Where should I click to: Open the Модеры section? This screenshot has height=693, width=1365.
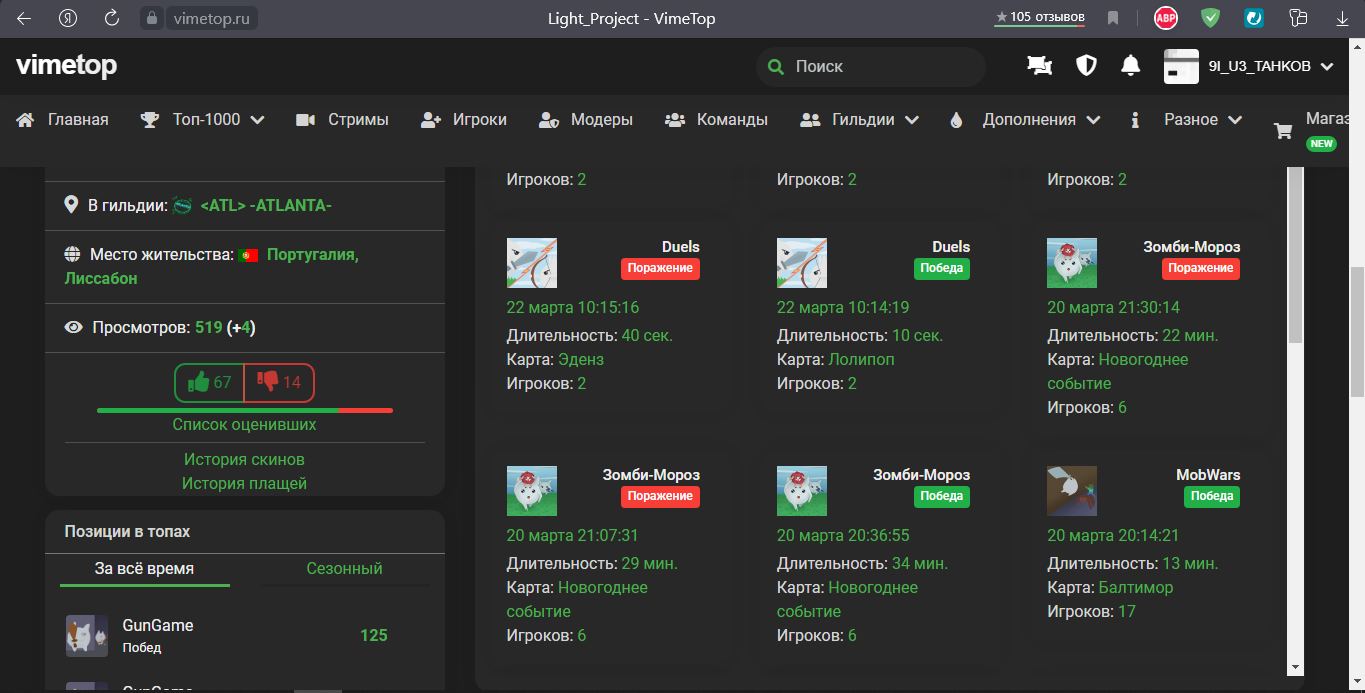click(x=586, y=120)
